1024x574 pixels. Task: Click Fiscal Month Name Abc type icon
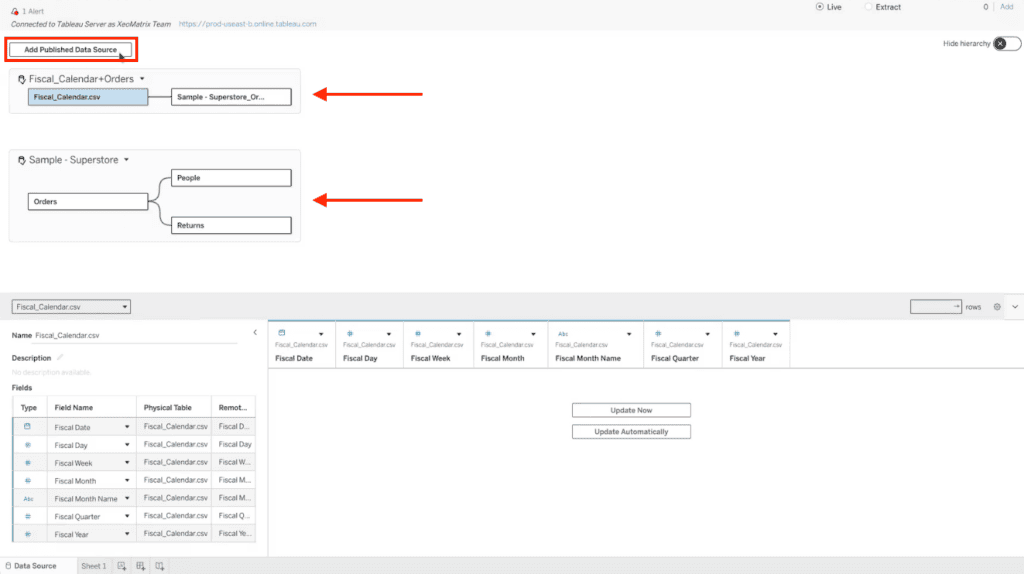pyautogui.click(x=562, y=334)
